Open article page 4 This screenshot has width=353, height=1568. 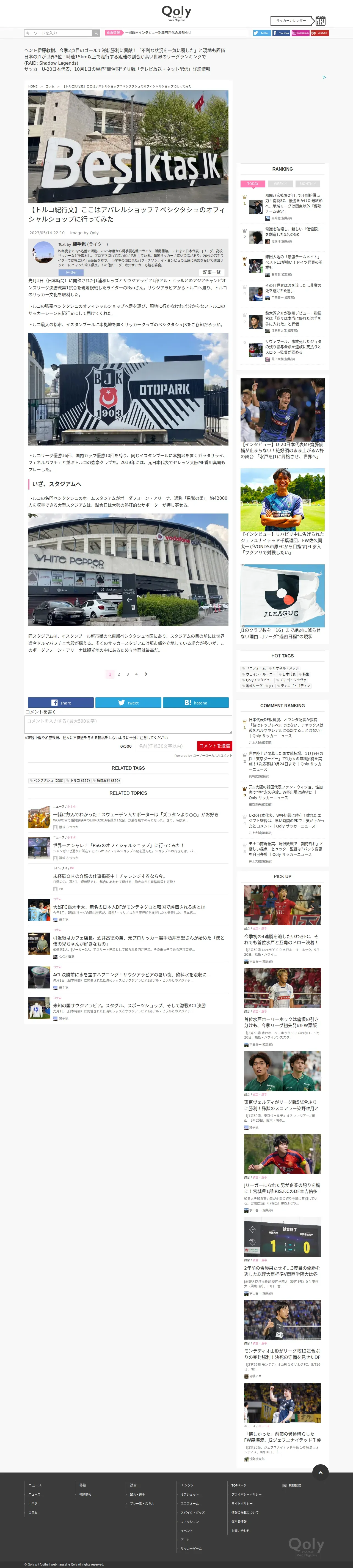[x=136, y=674]
